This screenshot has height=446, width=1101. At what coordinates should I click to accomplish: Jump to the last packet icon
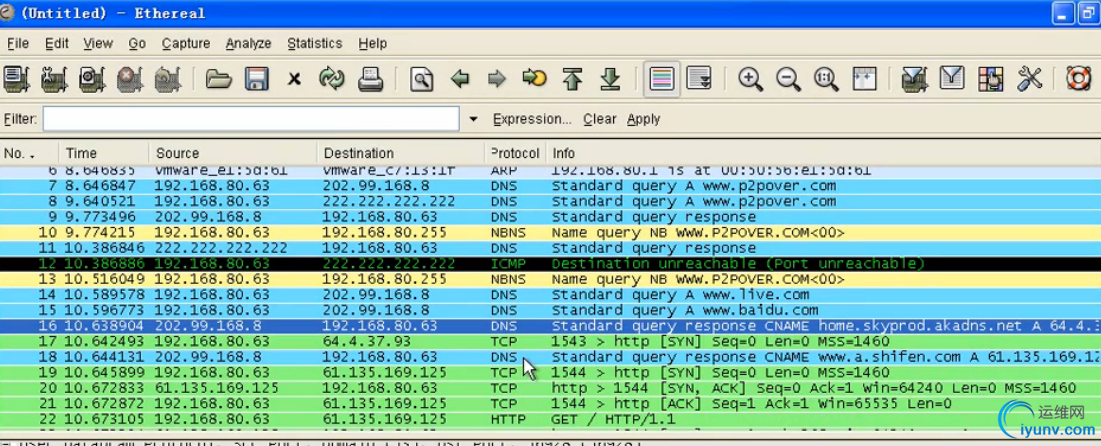click(x=611, y=79)
